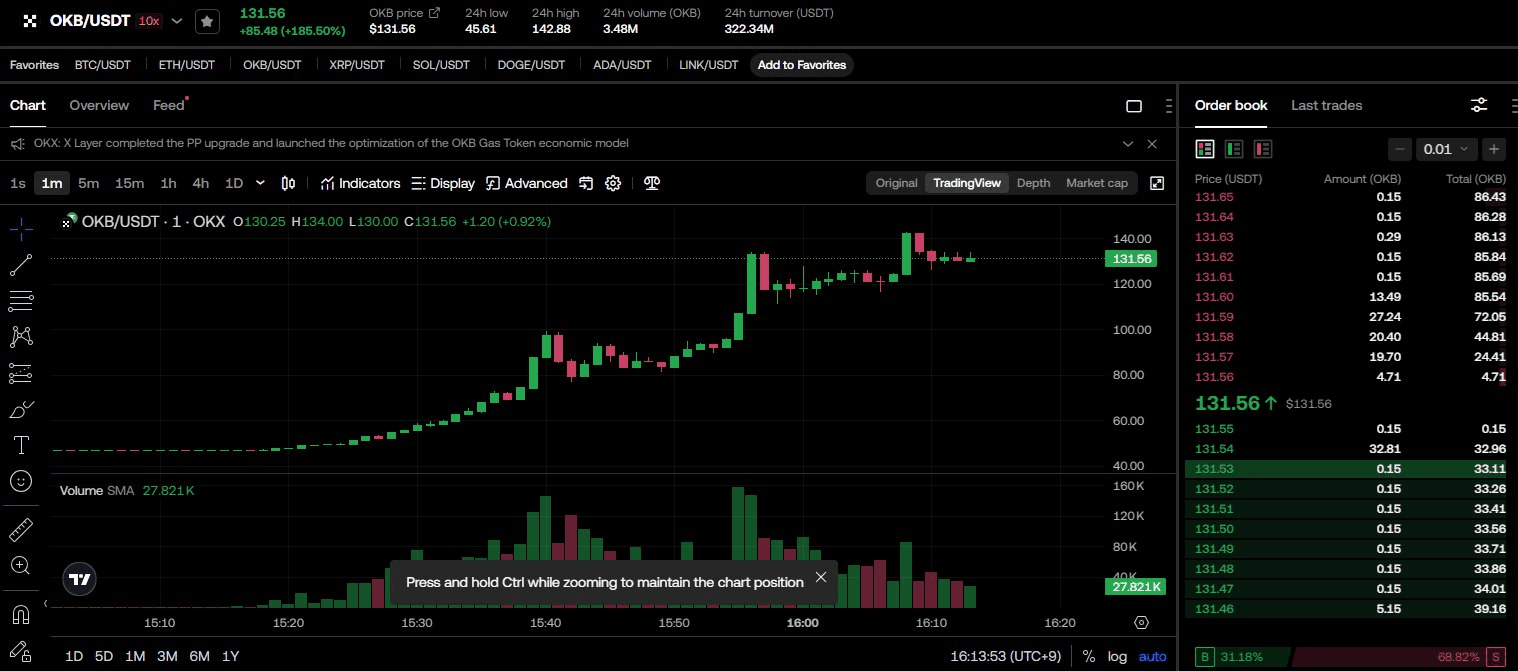
Task: Open the emoji and stickers tool
Action: (21, 481)
